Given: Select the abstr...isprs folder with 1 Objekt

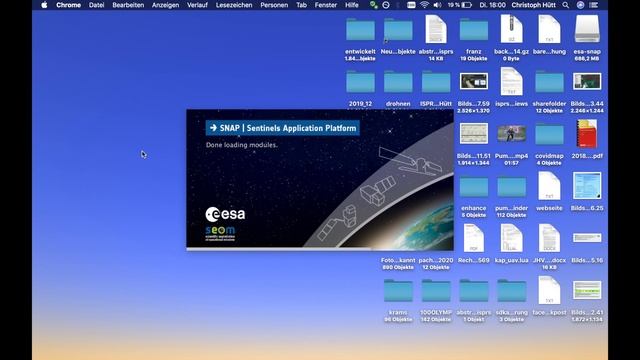Looking at the screenshot, I should 473,290.
